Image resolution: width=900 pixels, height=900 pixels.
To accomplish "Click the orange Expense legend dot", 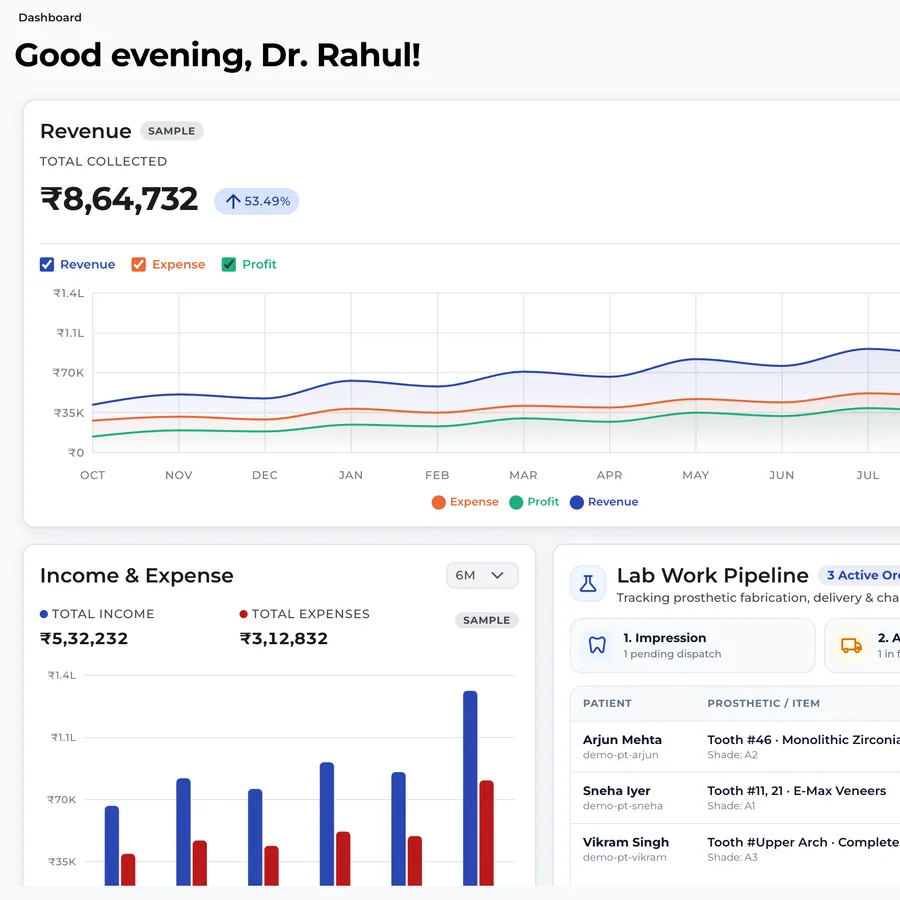I will pyautogui.click(x=439, y=502).
